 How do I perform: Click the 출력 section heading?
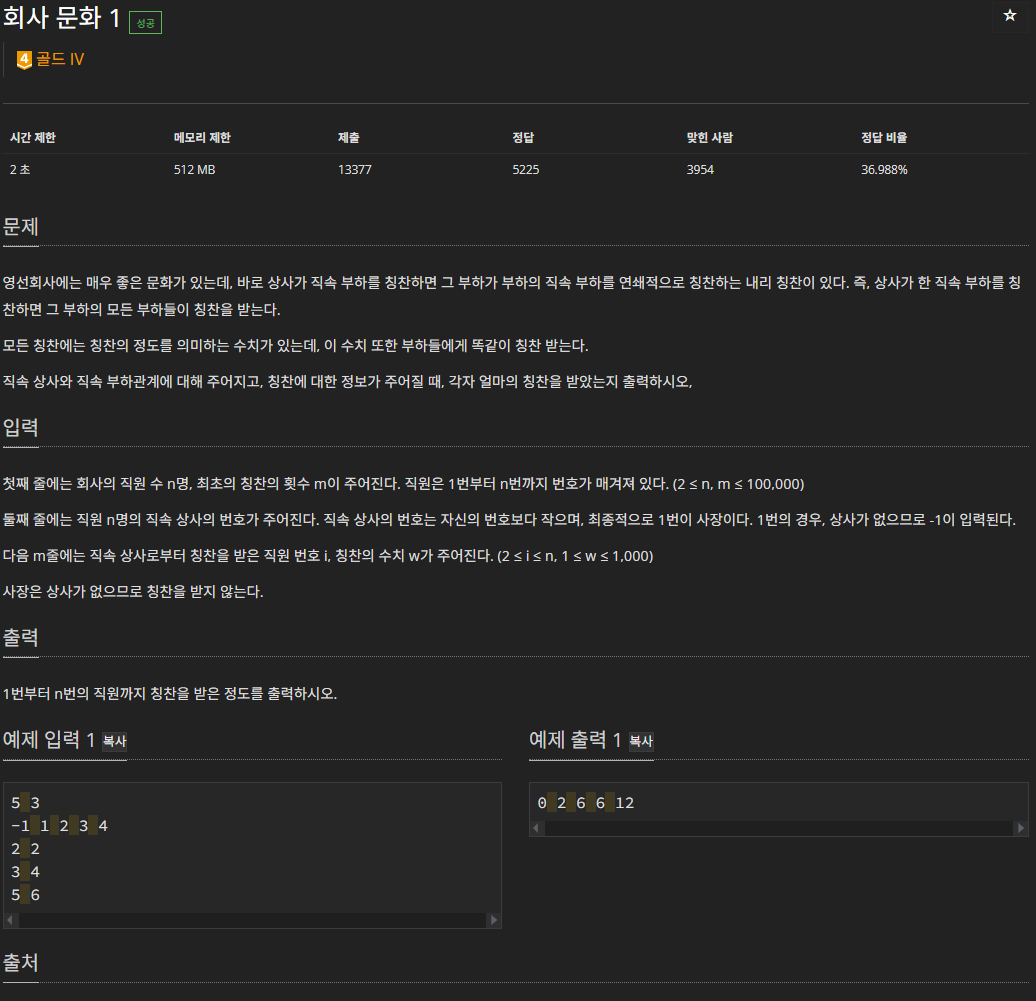coord(20,638)
